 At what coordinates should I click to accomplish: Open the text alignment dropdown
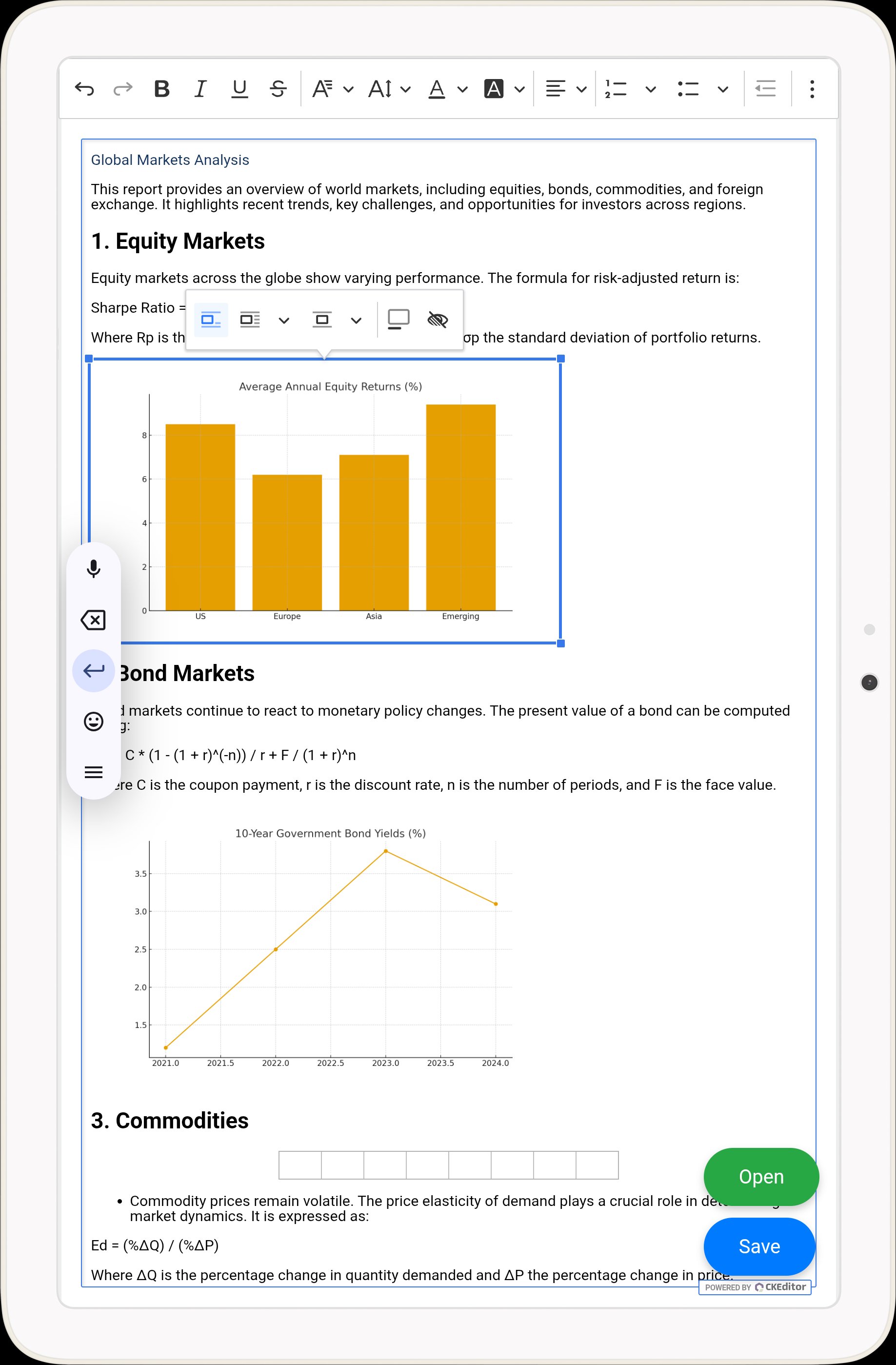[x=566, y=89]
